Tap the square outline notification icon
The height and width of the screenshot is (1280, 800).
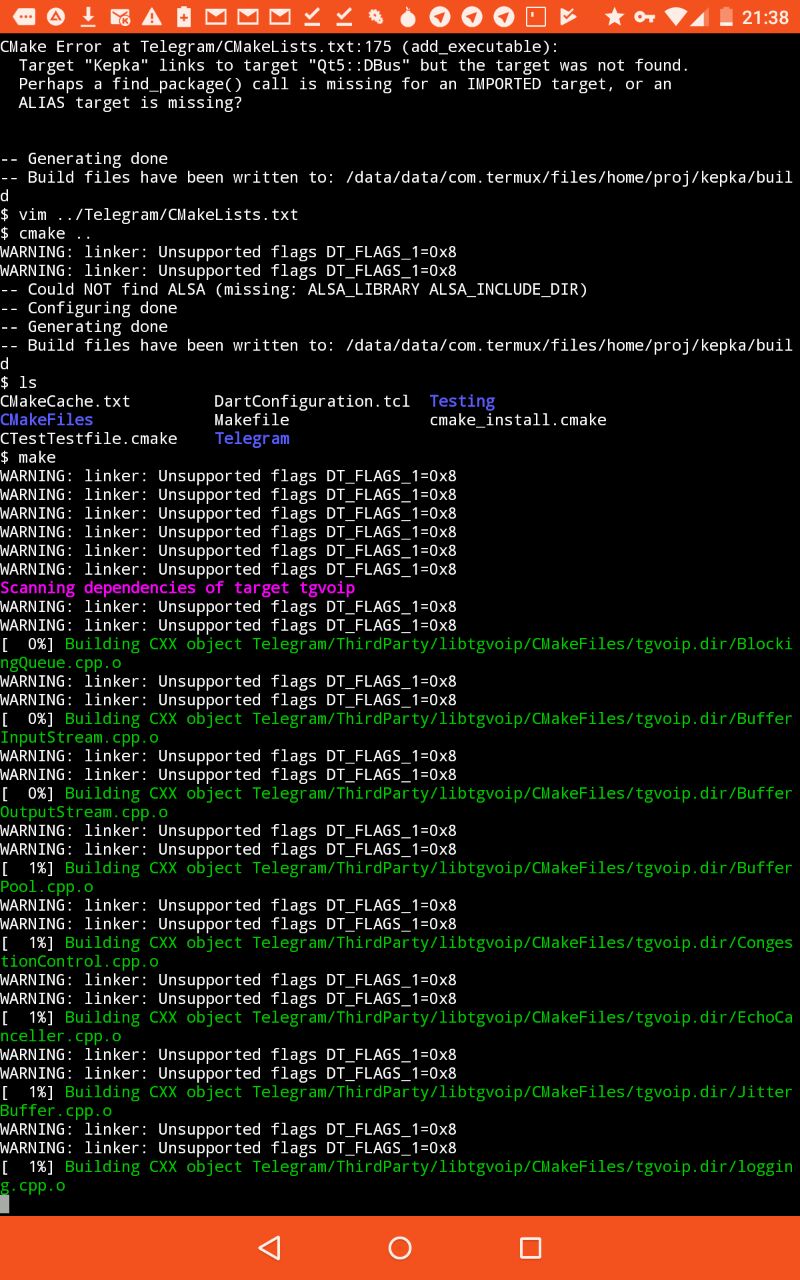click(536, 16)
